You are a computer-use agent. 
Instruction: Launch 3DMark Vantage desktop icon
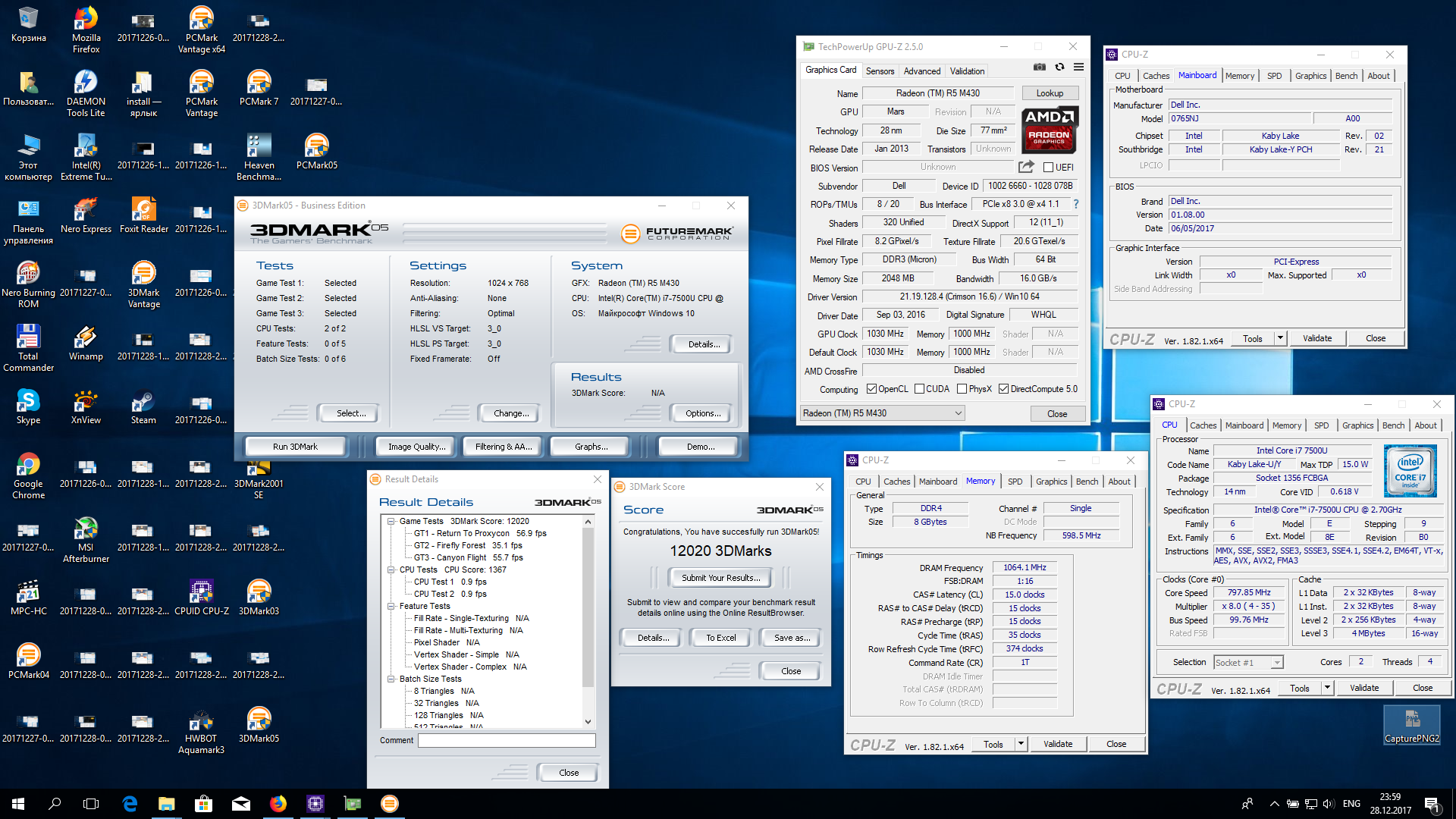coord(143,285)
